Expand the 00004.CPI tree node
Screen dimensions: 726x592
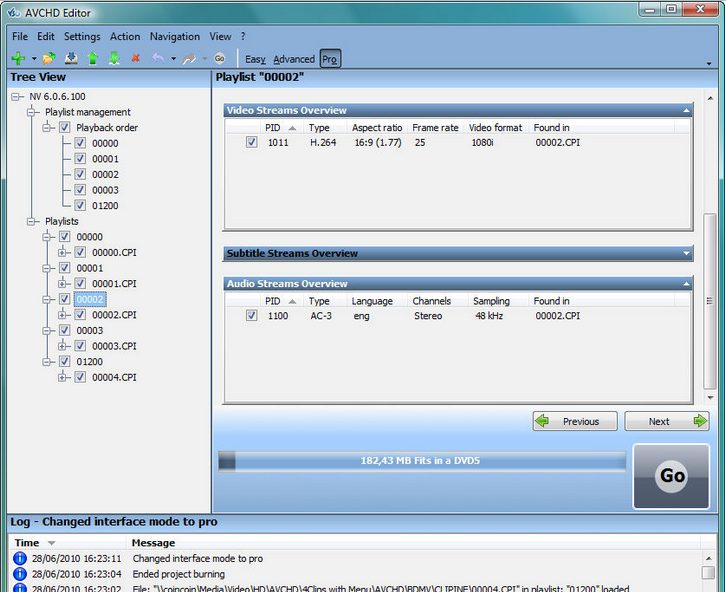coord(63,377)
